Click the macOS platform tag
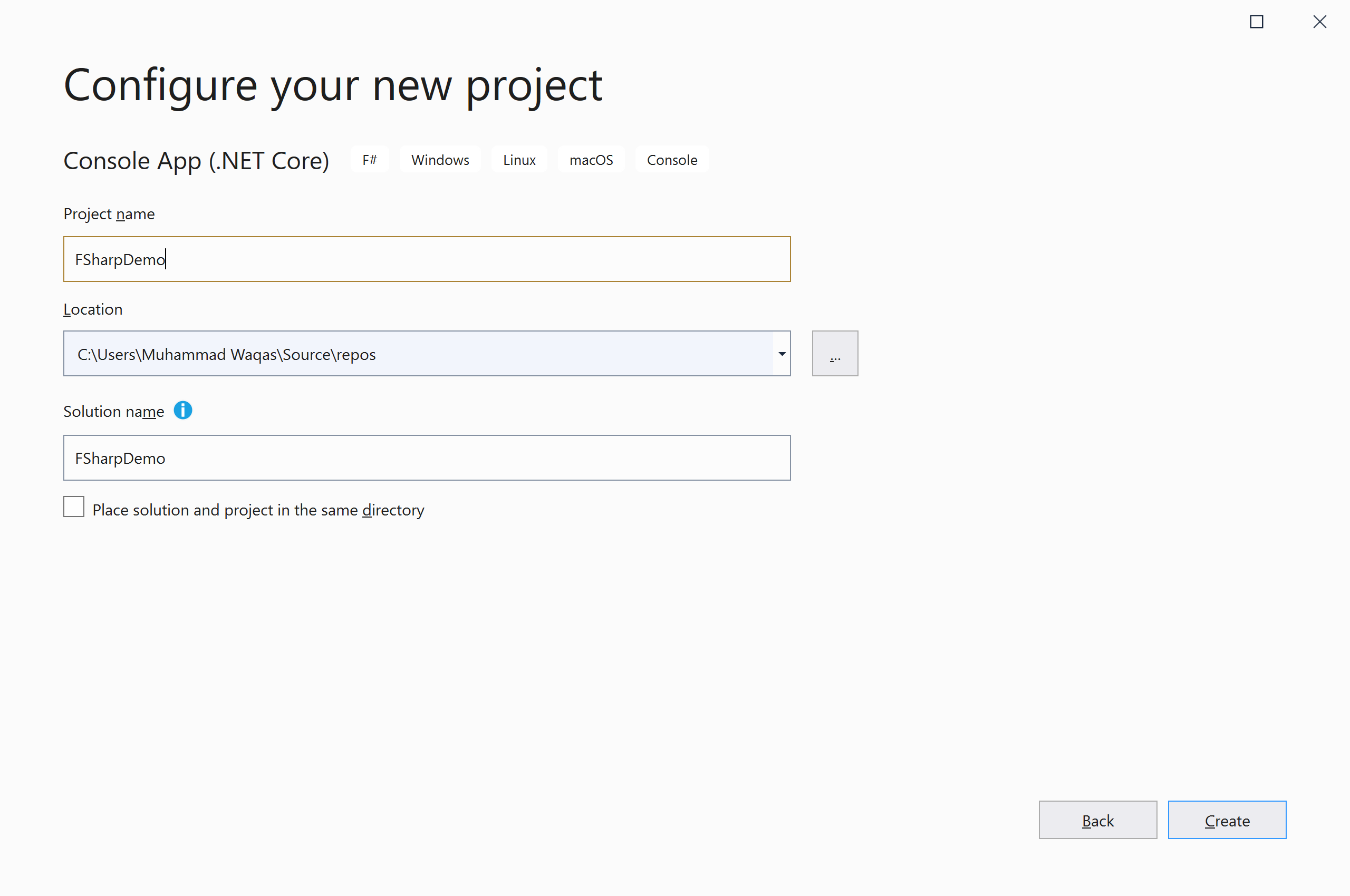This screenshot has height=896, width=1350. click(x=591, y=160)
